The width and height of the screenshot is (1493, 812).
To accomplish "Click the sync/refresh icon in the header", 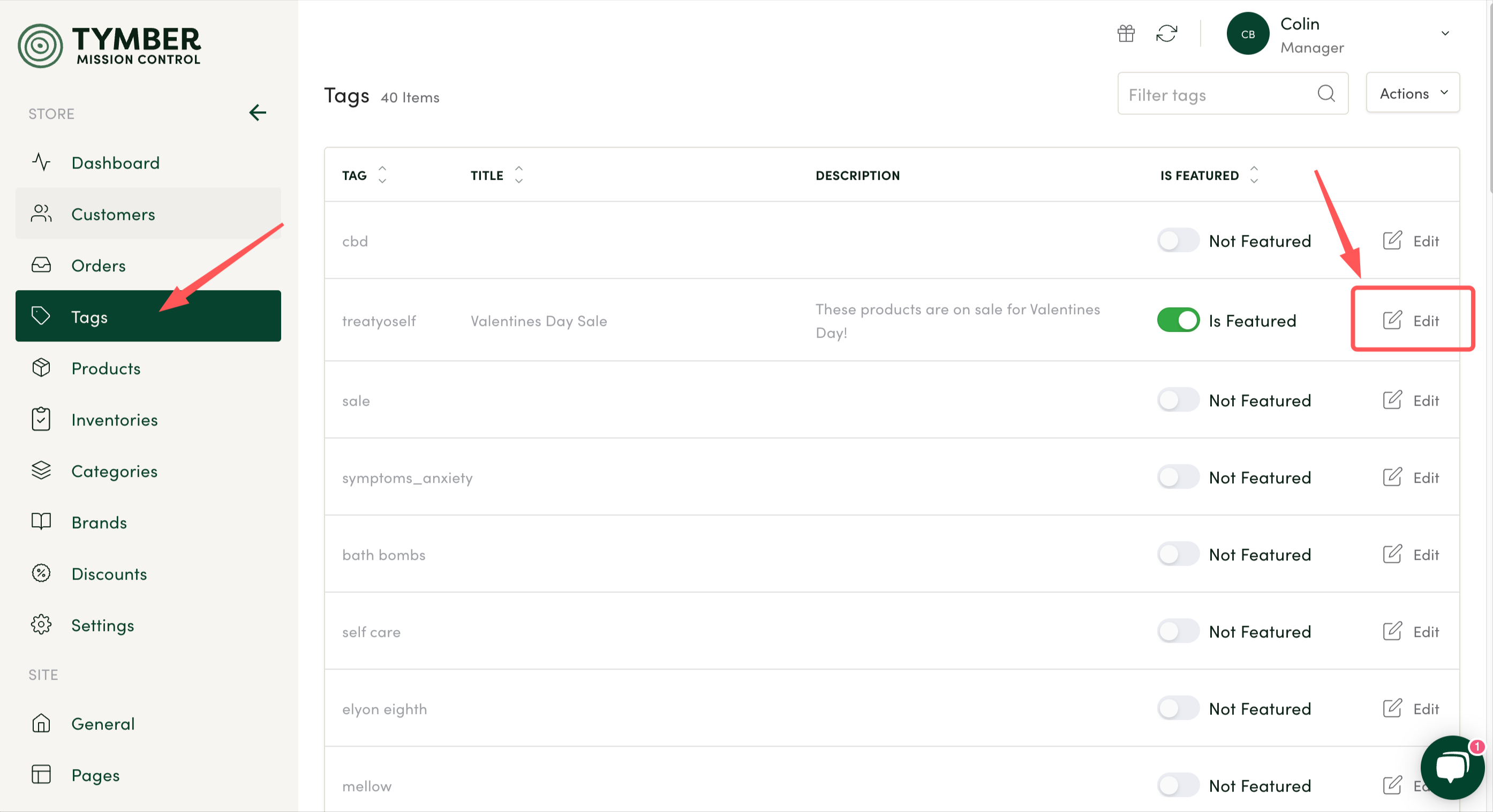I will coord(1167,34).
